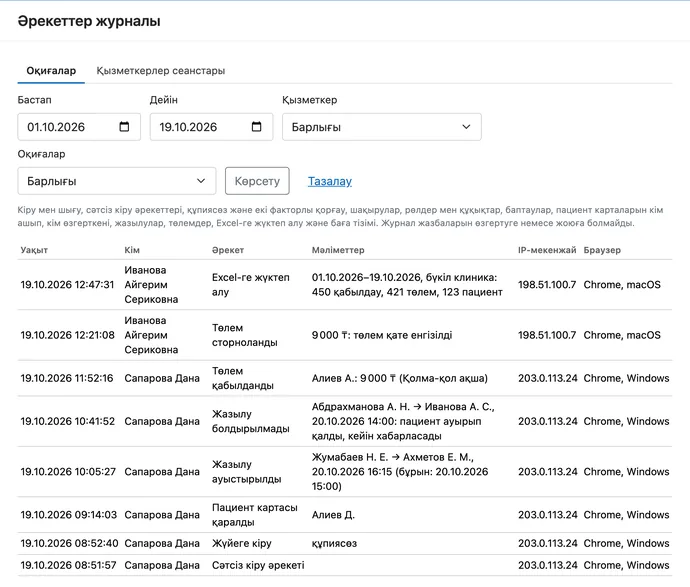The width and height of the screenshot is (690, 587).
Task: Select timestamp 19.10.2026 09:14:03
Action: pos(69,515)
